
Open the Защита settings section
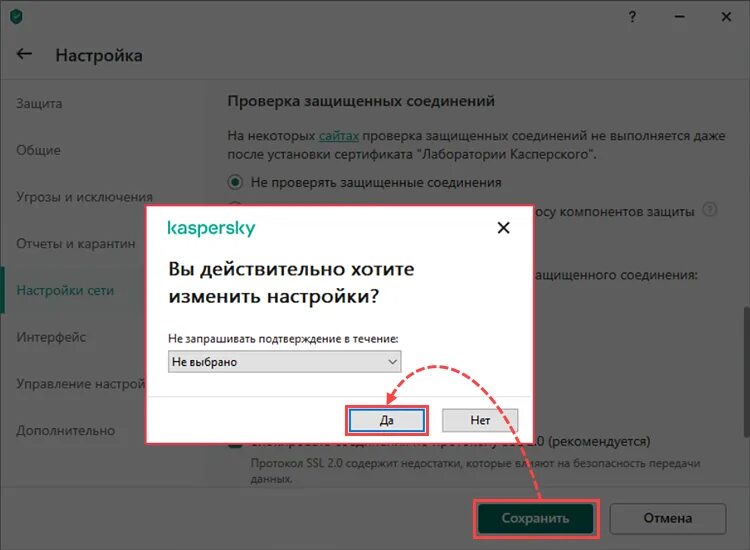(39, 103)
